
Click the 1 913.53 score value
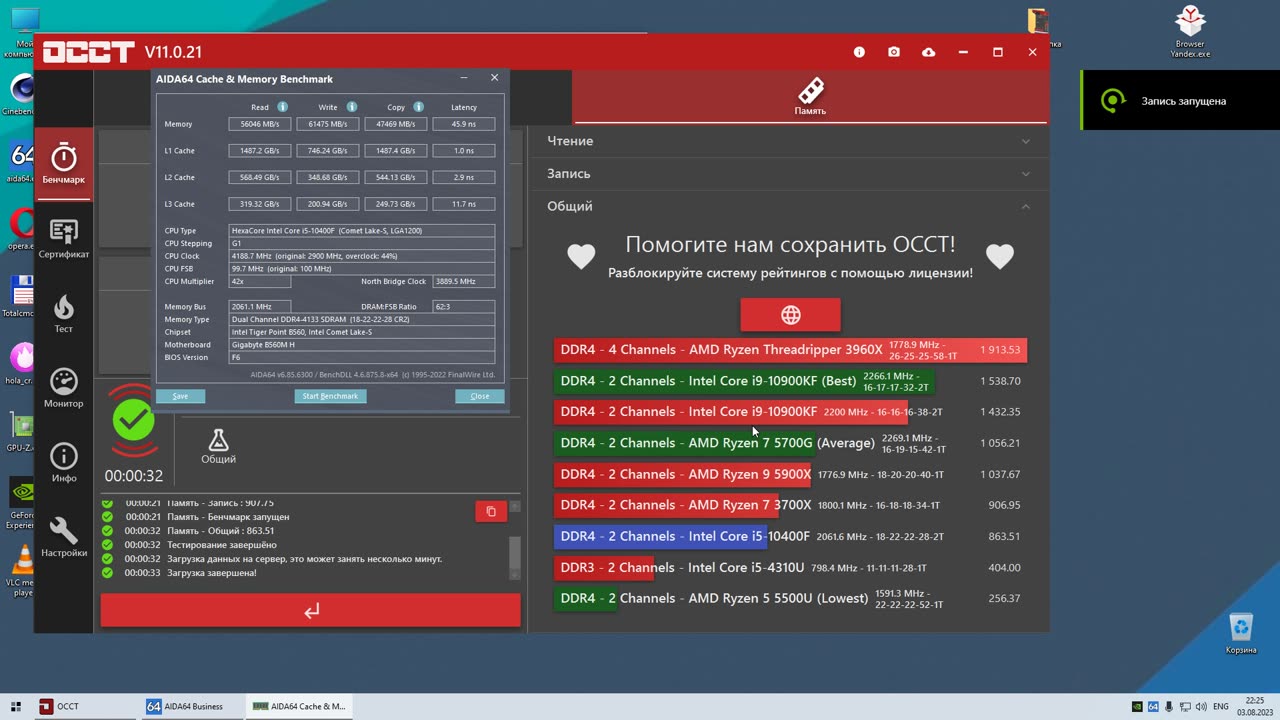(x=1000, y=350)
